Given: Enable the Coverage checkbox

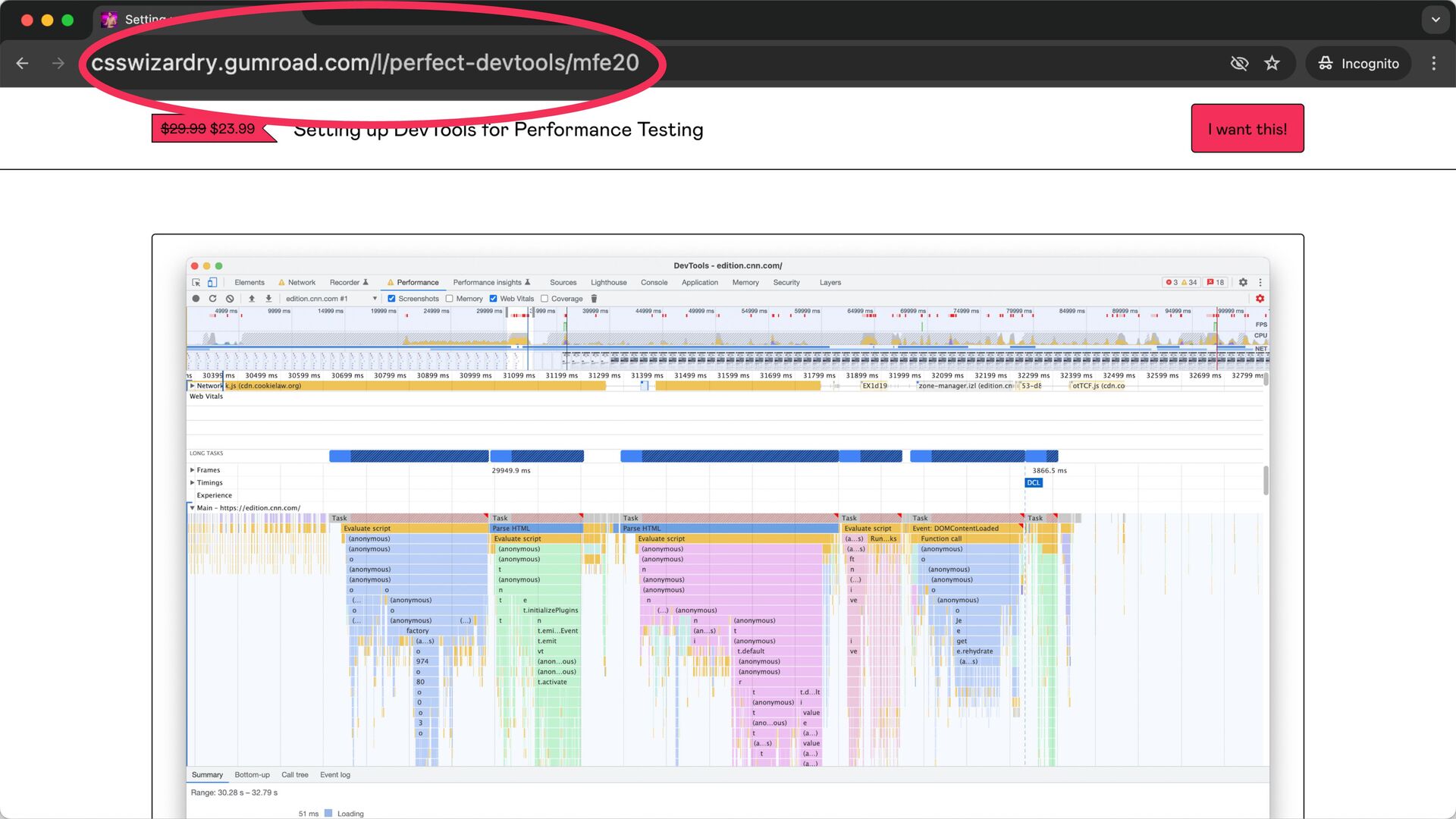Looking at the screenshot, I should coord(544,299).
